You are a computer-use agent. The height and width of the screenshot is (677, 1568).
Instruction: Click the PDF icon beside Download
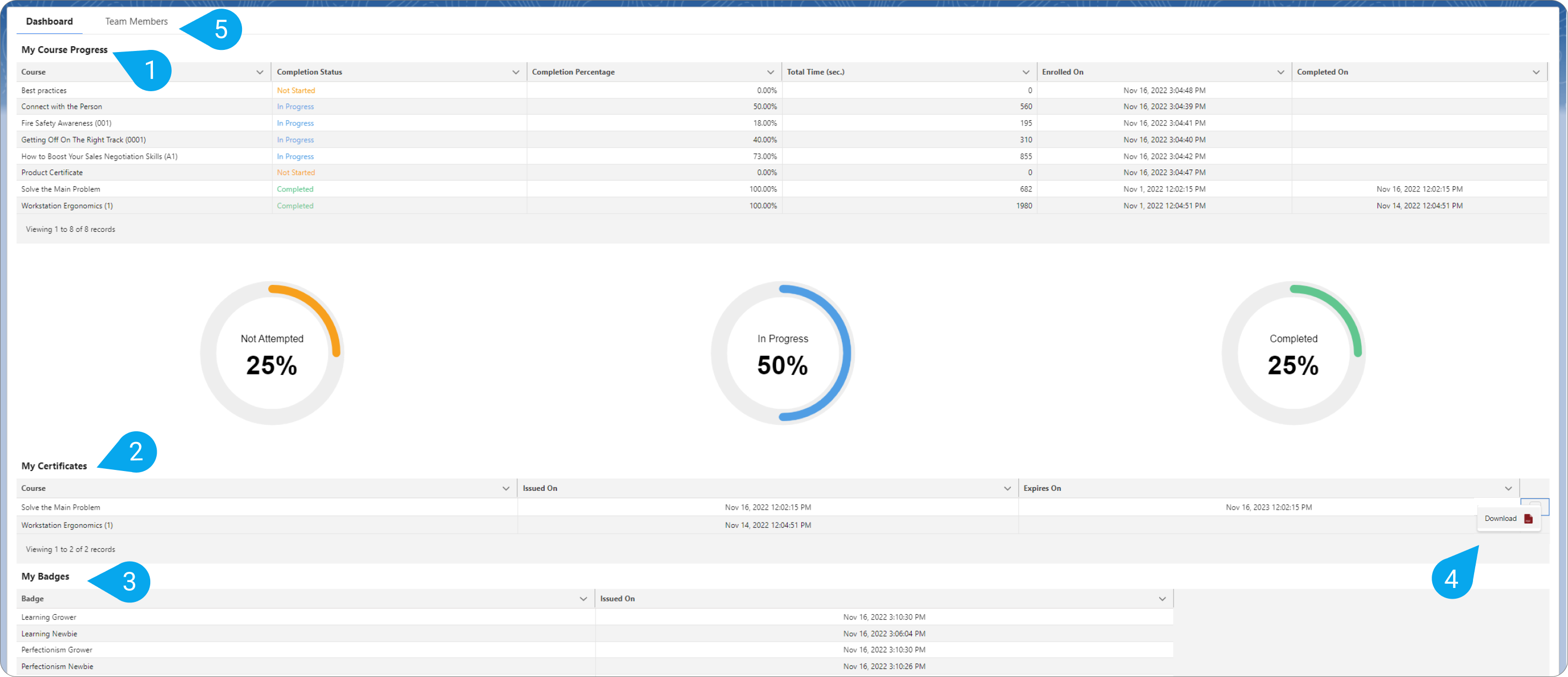point(1528,518)
